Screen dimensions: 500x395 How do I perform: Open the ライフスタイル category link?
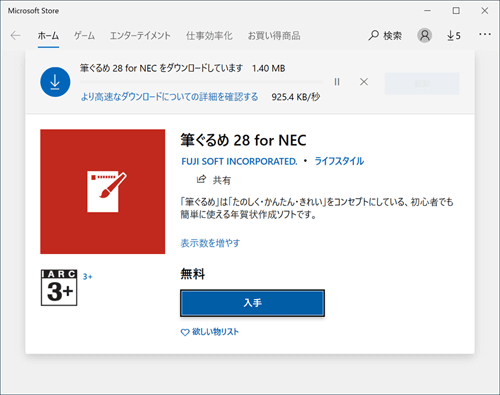pos(339,161)
